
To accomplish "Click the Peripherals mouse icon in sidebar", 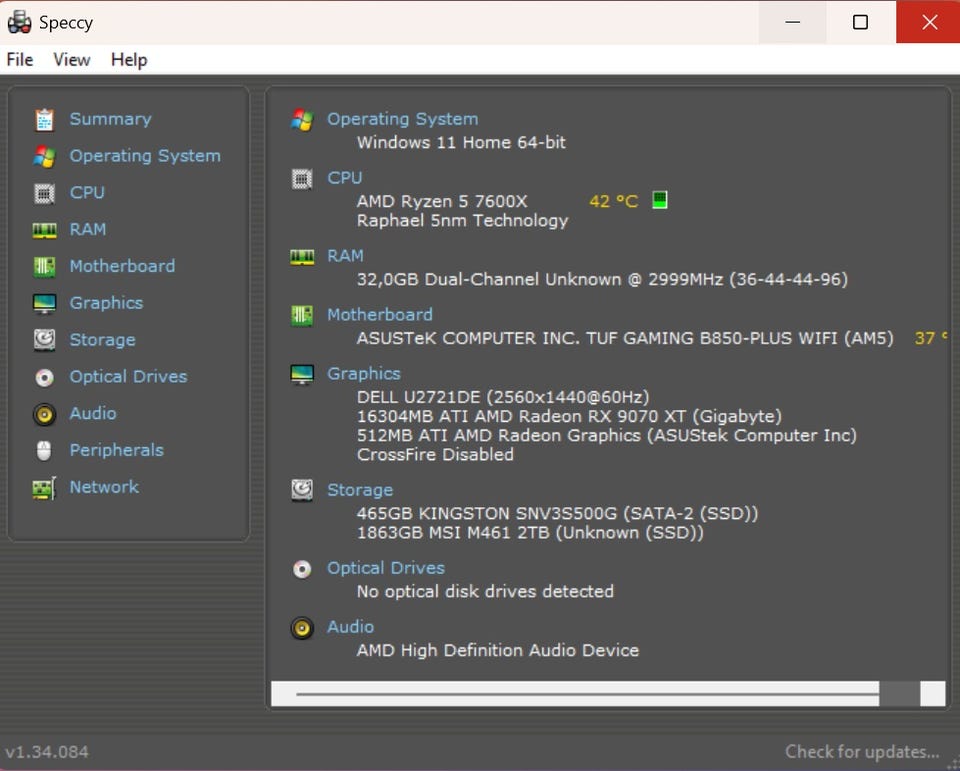I will pos(44,451).
